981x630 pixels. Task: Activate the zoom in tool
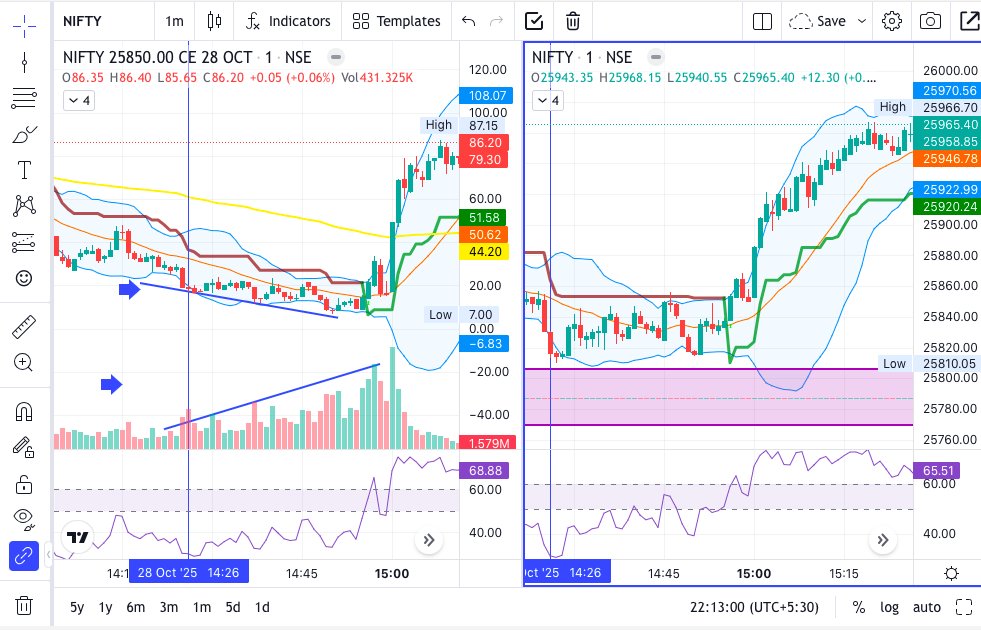click(x=24, y=363)
